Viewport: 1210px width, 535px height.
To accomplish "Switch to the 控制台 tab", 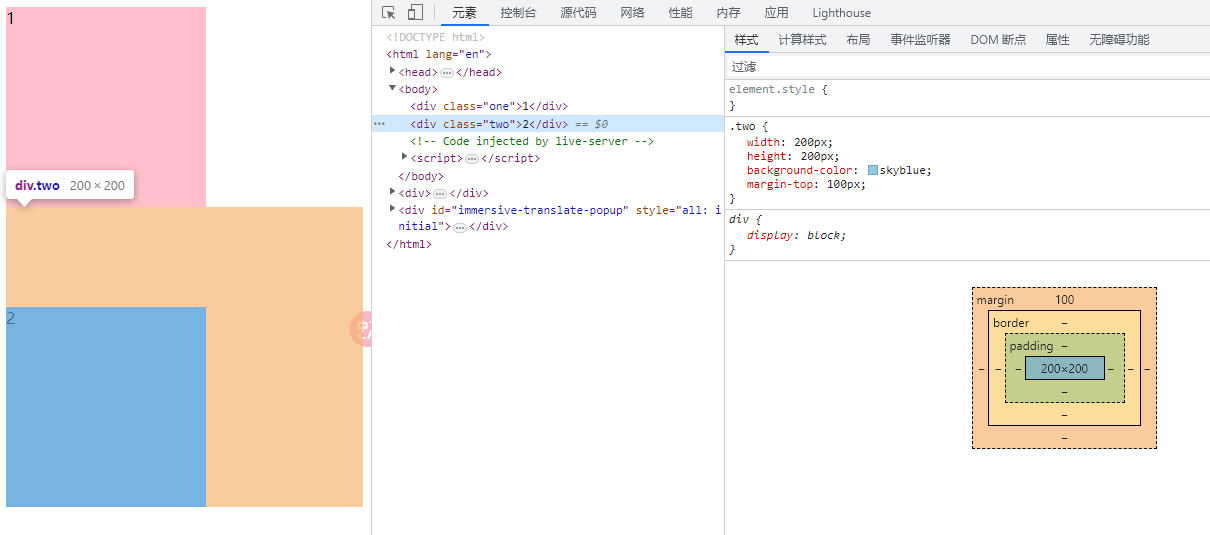I will [x=518, y=13].
